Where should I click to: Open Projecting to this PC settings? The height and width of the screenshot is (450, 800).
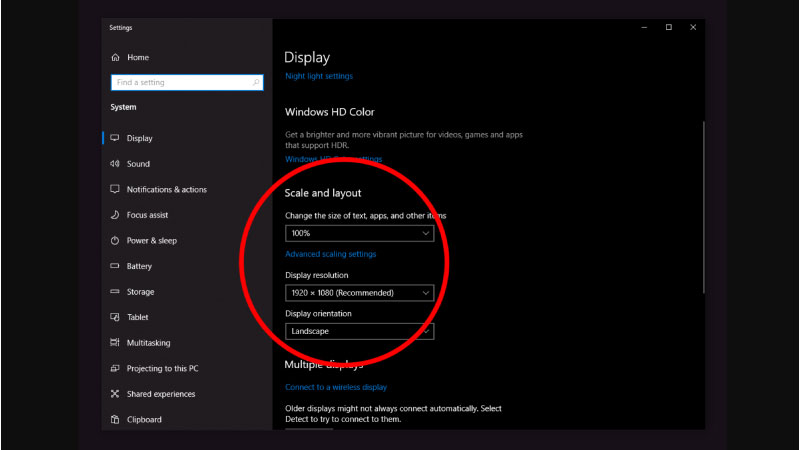coord(160,369)
